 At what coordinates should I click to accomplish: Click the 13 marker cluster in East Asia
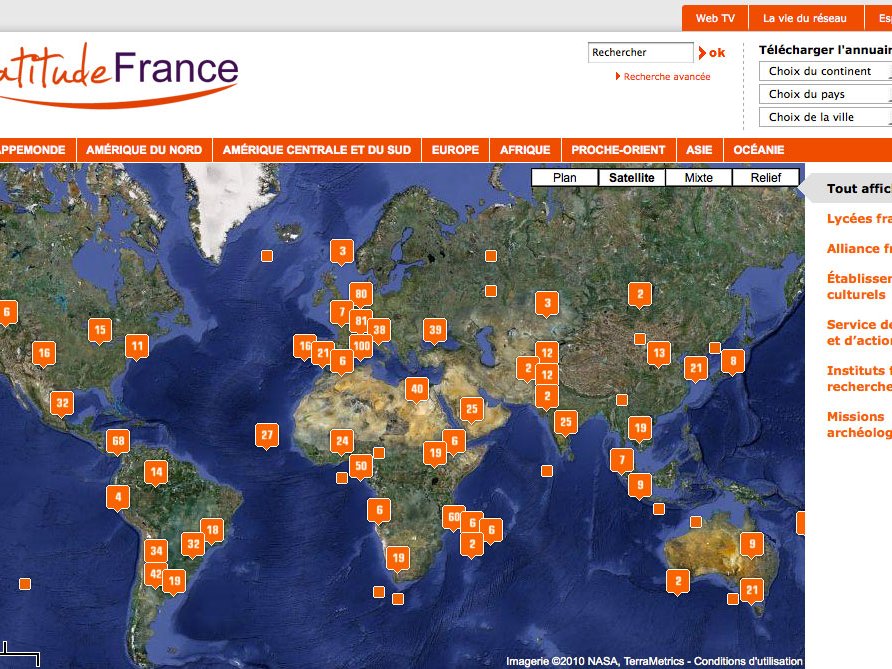tap(658, 352)
